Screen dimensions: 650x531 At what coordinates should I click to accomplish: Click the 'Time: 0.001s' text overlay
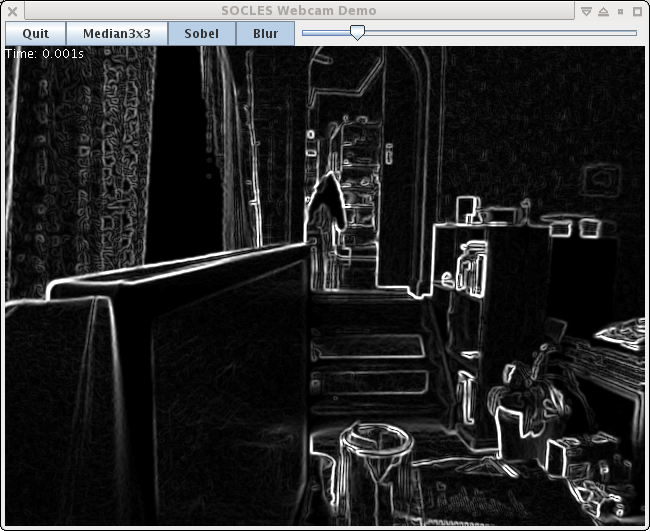(45, 54)
